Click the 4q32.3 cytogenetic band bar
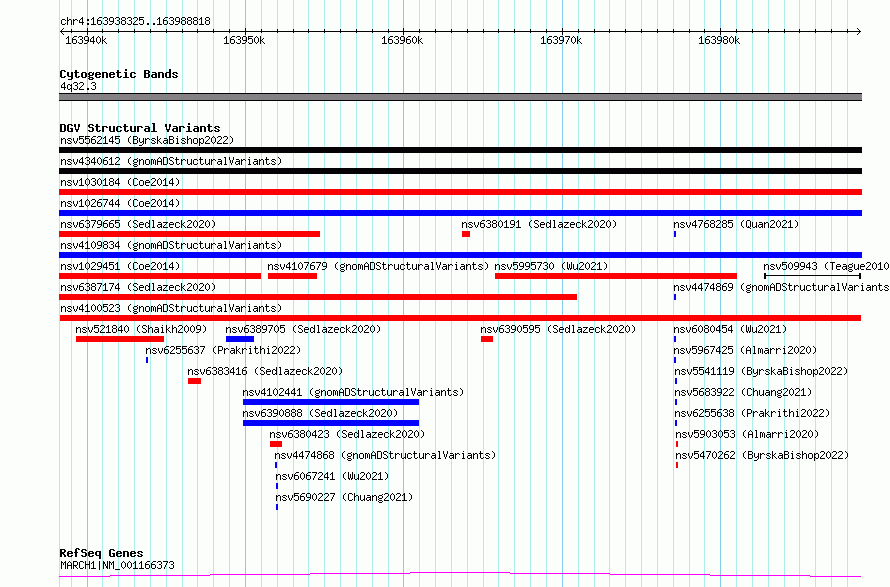 point(460,97)
